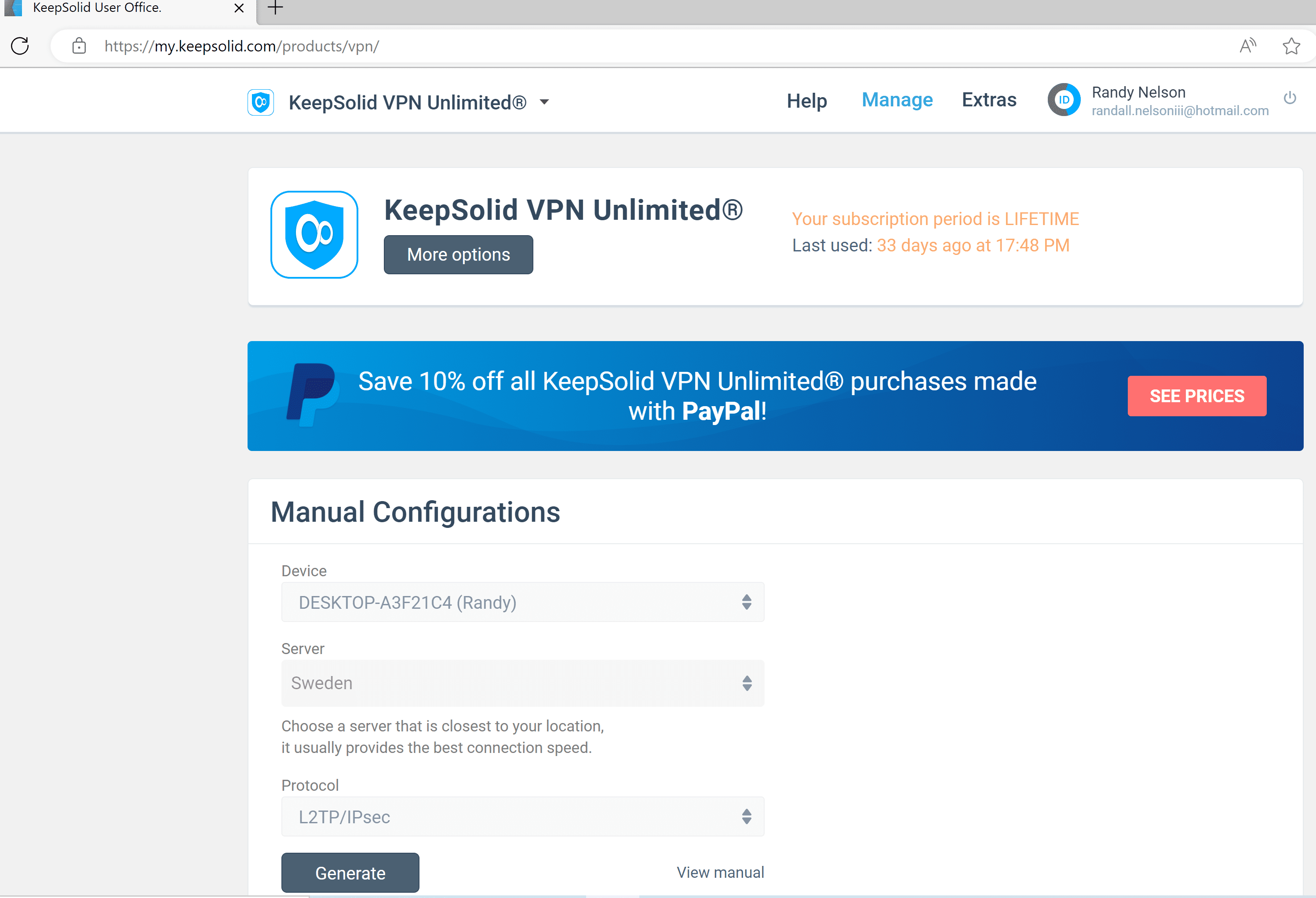Click the large VPN Unlimited shield logo
This screenshot has height=898, width=1316.
(x=314, y=234)
